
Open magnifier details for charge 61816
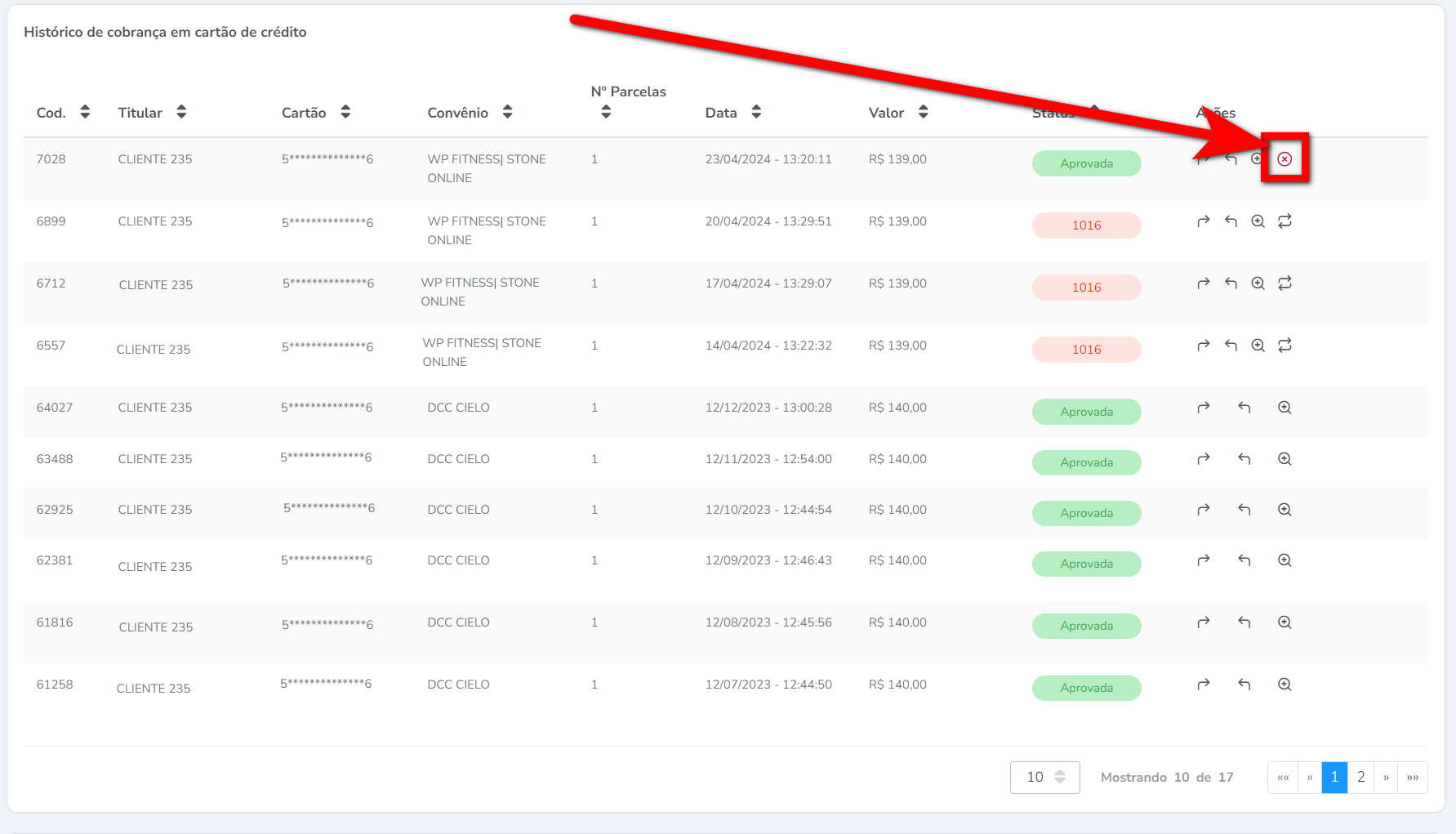pyautogui.click(x=1285, y=622)
